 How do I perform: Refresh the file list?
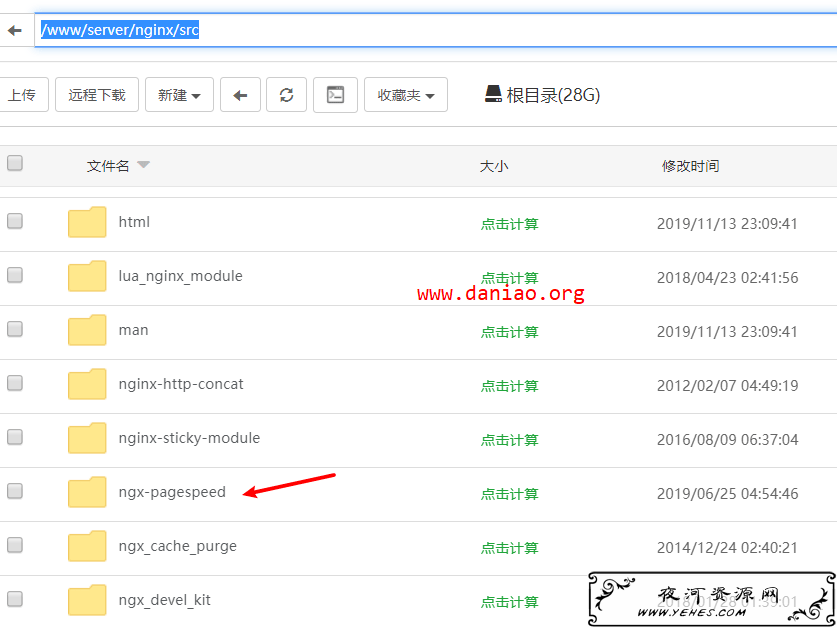[x=287, y=95]
